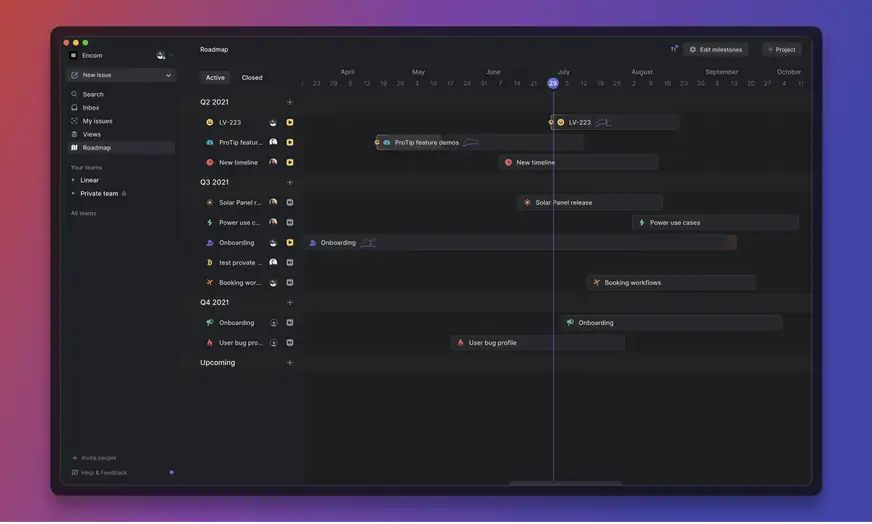
Task: Click Invite people
Action: 94,459
